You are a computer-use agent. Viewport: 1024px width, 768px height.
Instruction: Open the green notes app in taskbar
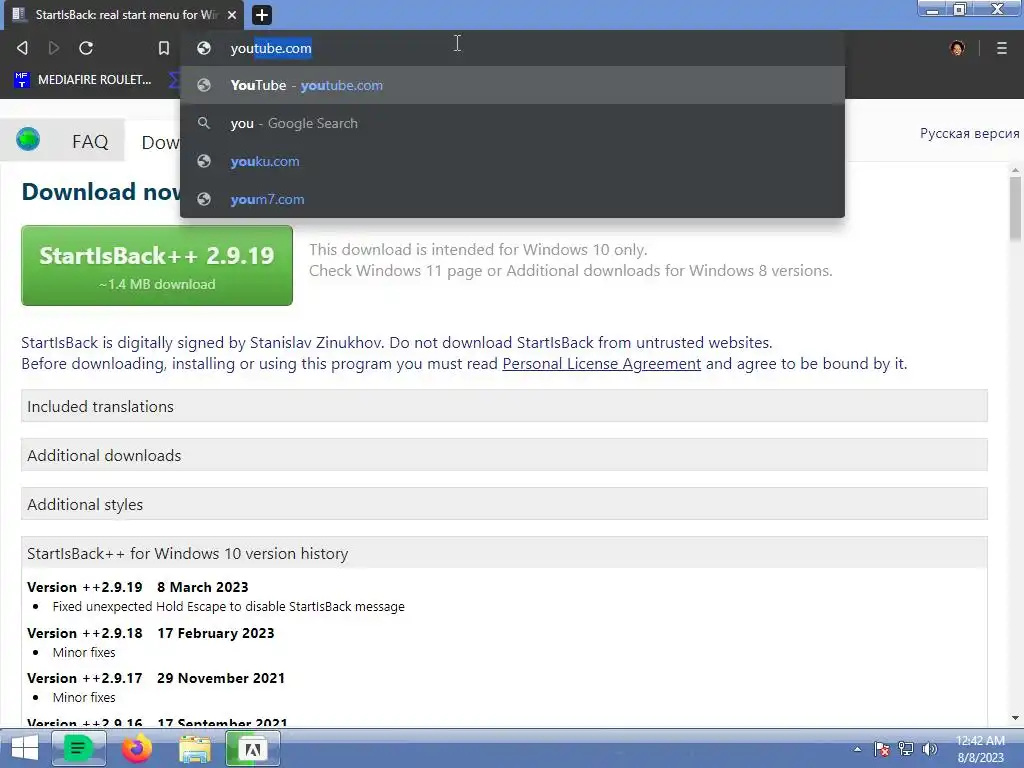point(78,748)
